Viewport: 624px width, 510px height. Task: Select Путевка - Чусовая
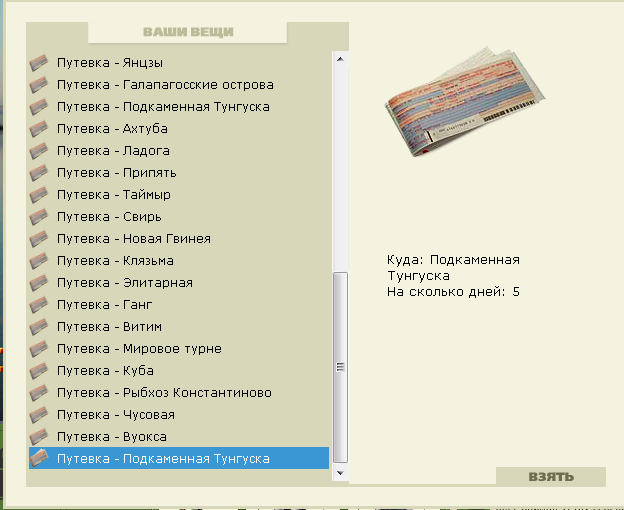[x=179, y=415]
